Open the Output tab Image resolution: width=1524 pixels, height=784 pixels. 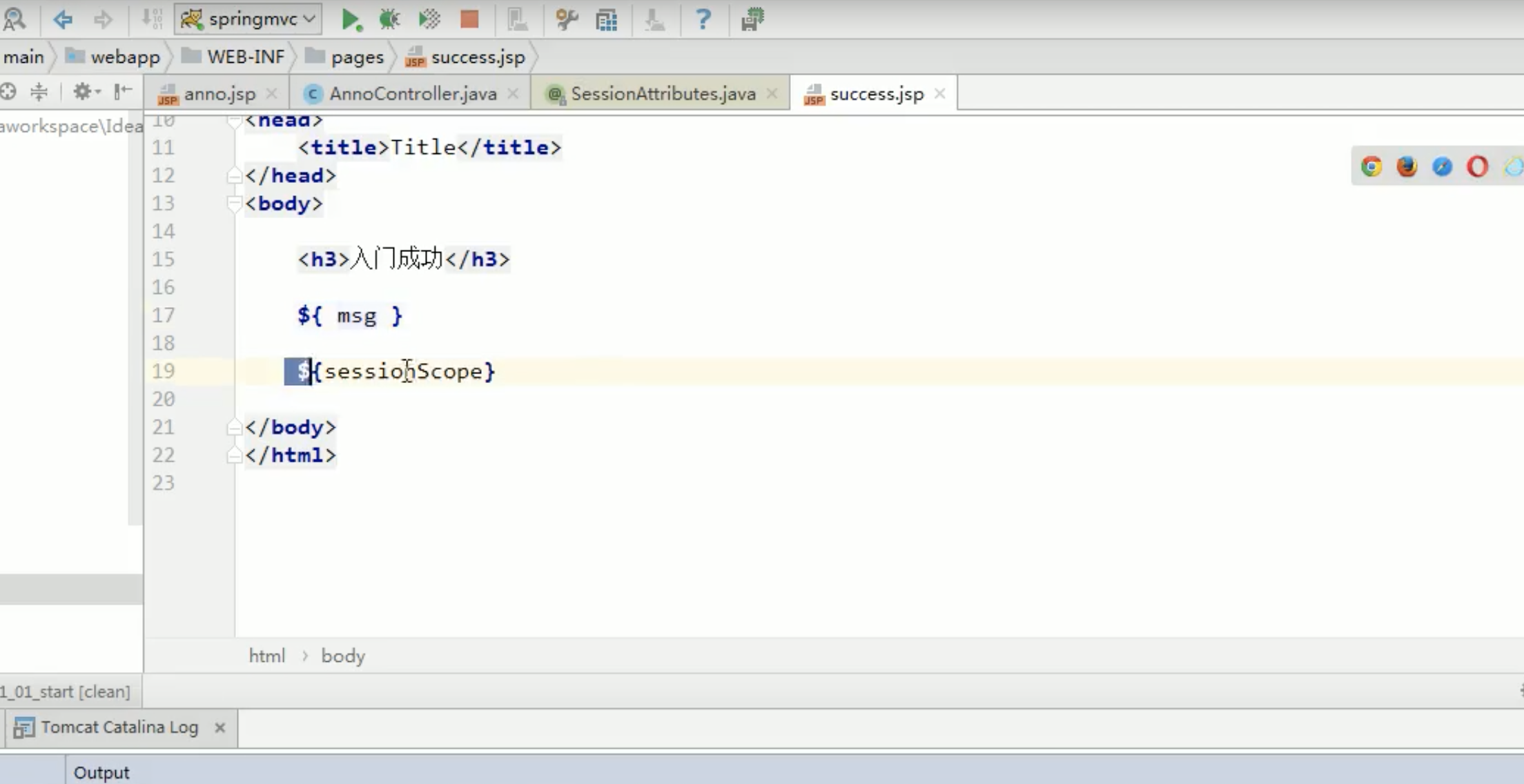pyautogui.click(x=101, y=772)
